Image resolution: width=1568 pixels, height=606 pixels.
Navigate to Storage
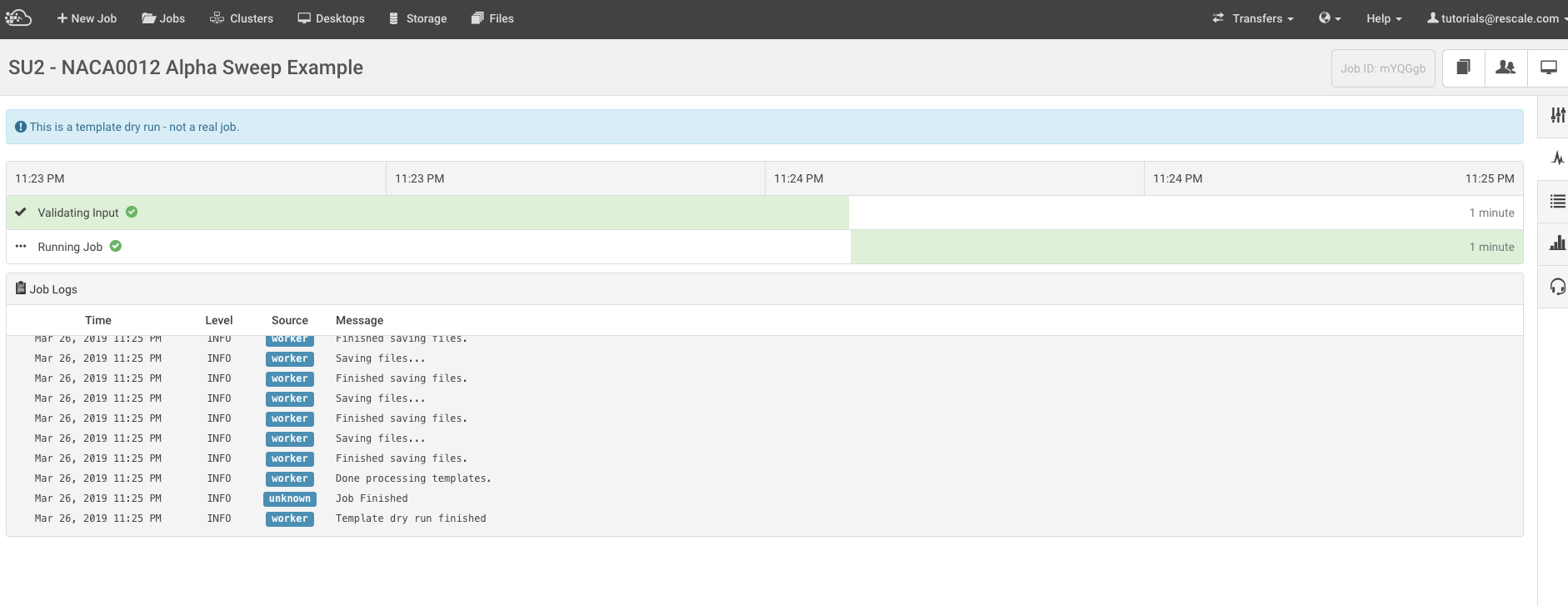coord(418,18)
